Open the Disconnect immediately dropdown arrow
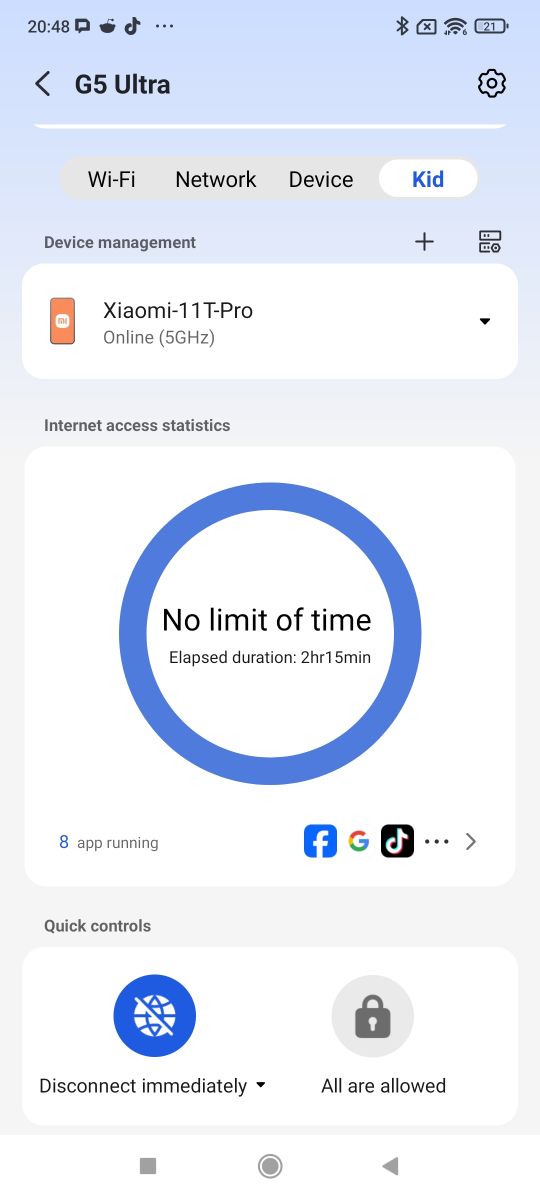Screen dimensions: 540x1200 261,1085
